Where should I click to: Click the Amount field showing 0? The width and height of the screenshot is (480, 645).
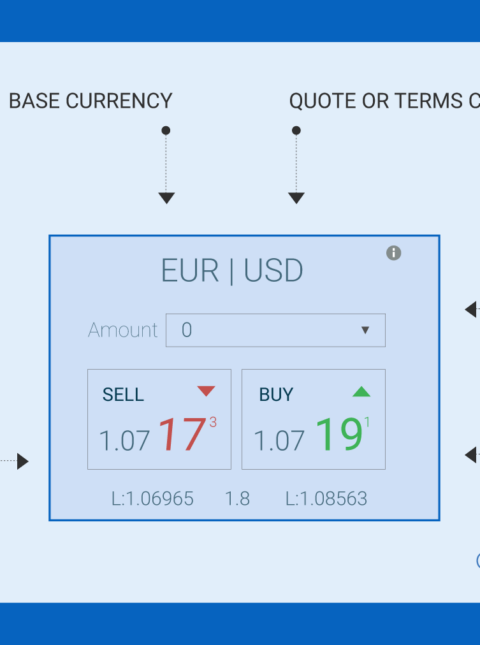coord(276,330)
